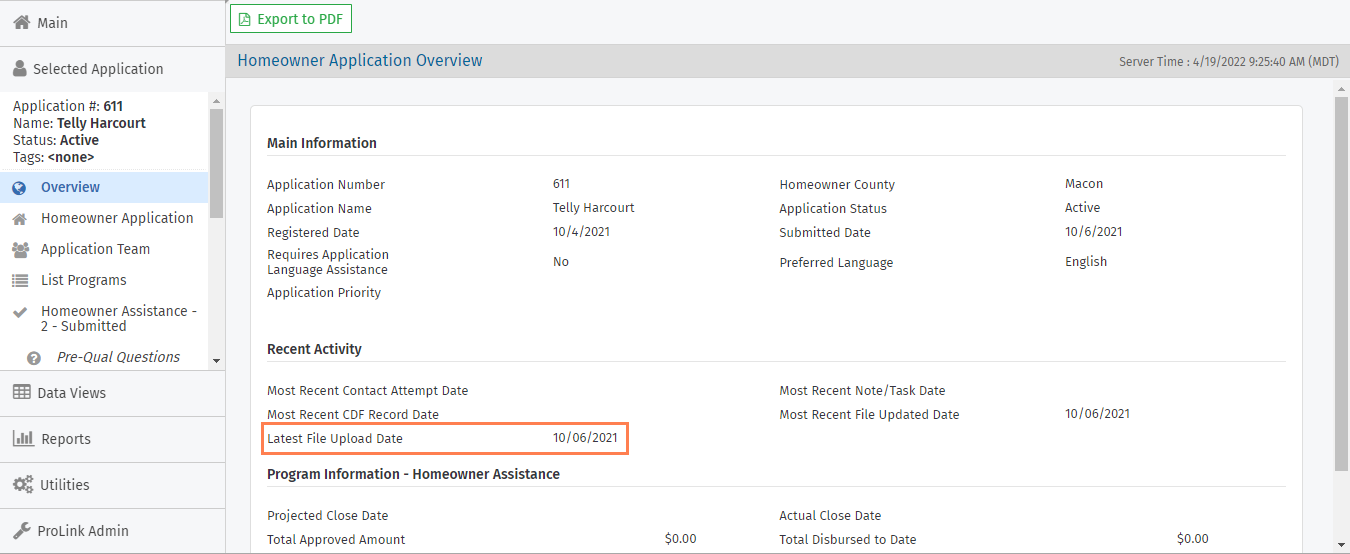The width and height of the screenshot is (1350, 554).
Task: Click the Homeowner Assistance checkmark icon
Action: pos(19,312)
